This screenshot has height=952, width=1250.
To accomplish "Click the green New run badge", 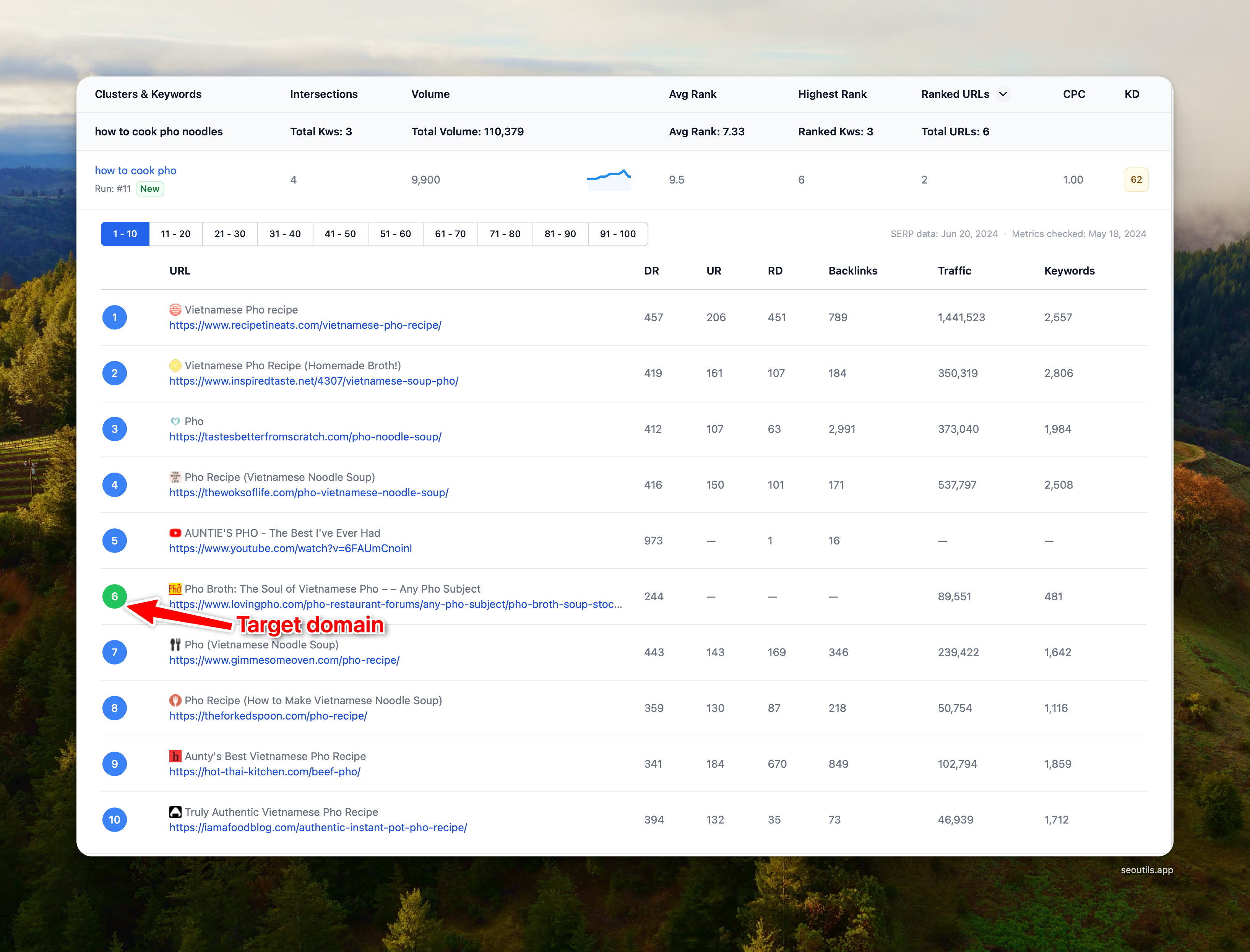I will [149, 189].
